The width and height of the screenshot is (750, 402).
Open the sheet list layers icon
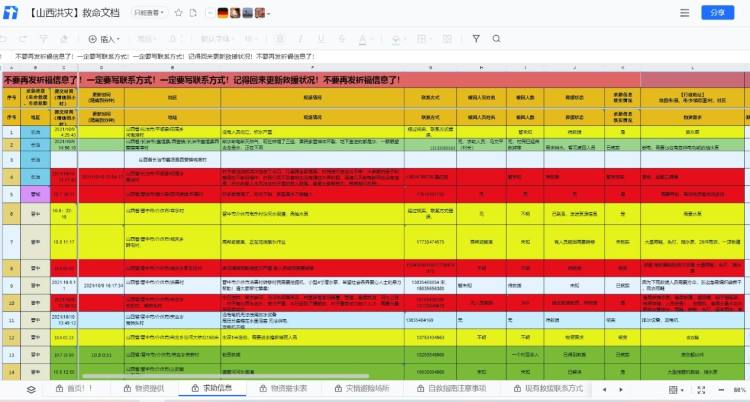point(31,388)
